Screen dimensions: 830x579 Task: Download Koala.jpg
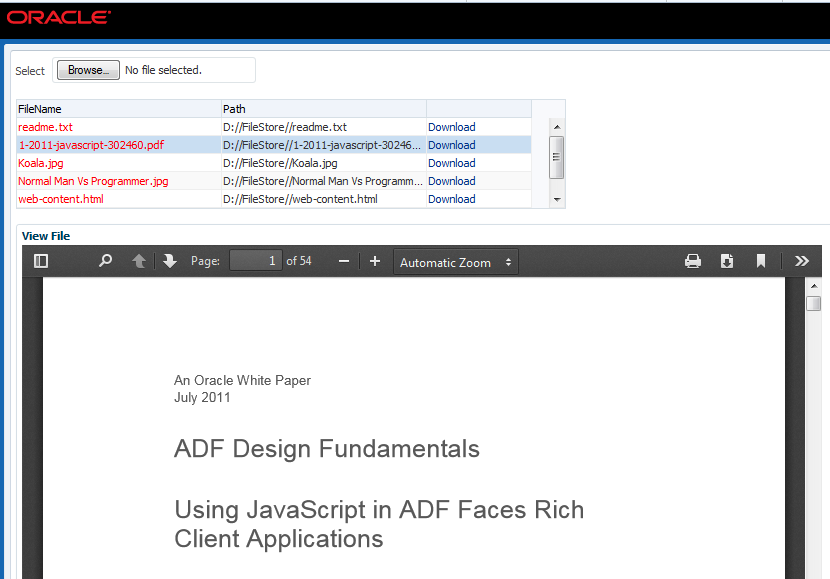[x=452, y=163]
